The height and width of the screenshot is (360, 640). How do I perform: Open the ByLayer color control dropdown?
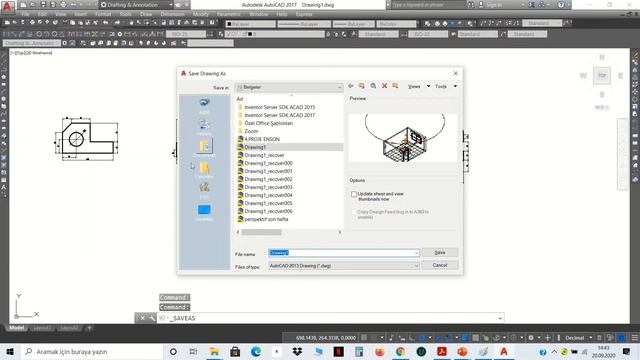pos(251,24)
